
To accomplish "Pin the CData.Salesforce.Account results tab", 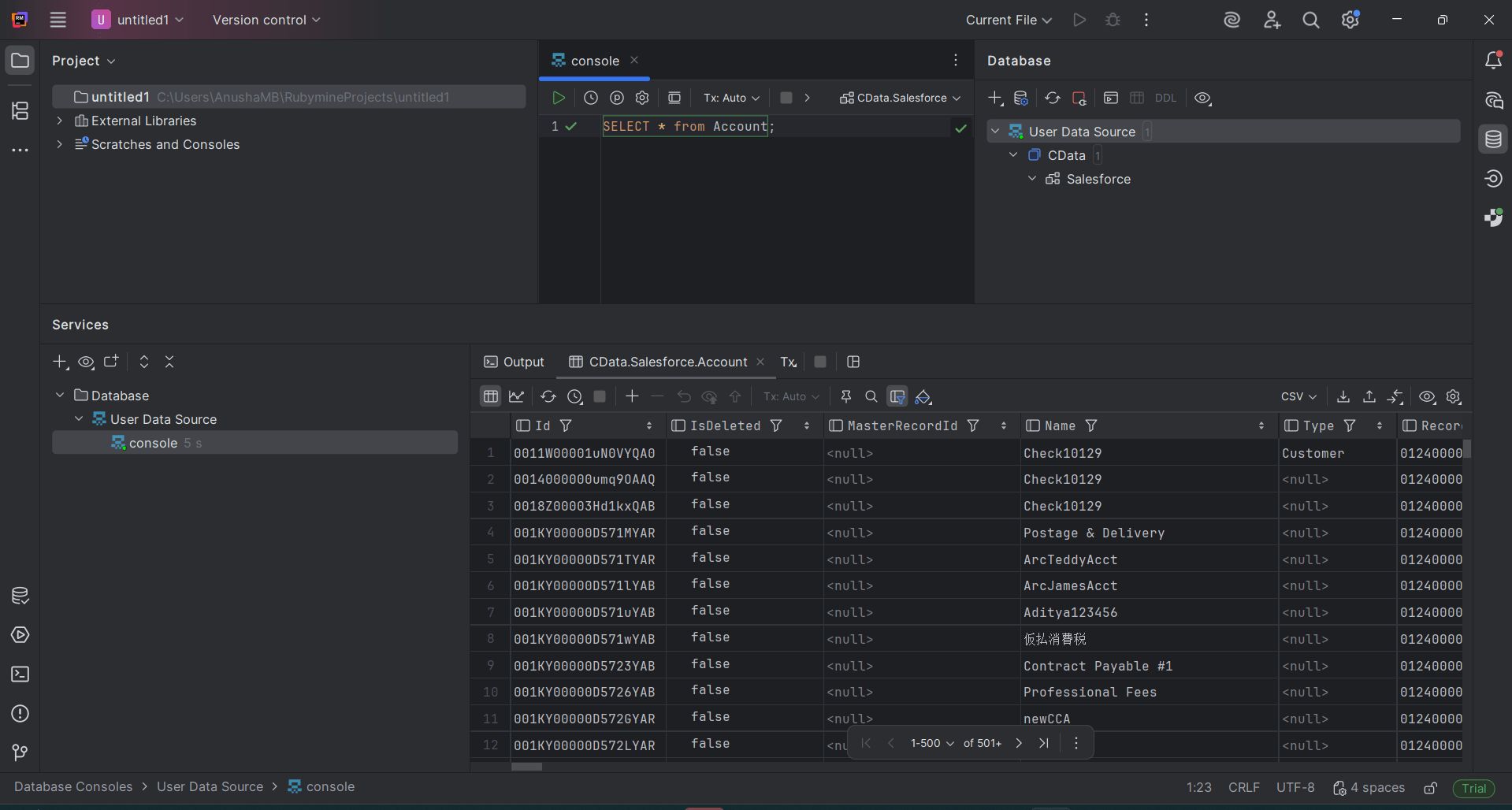I will (x=845, y=396).
